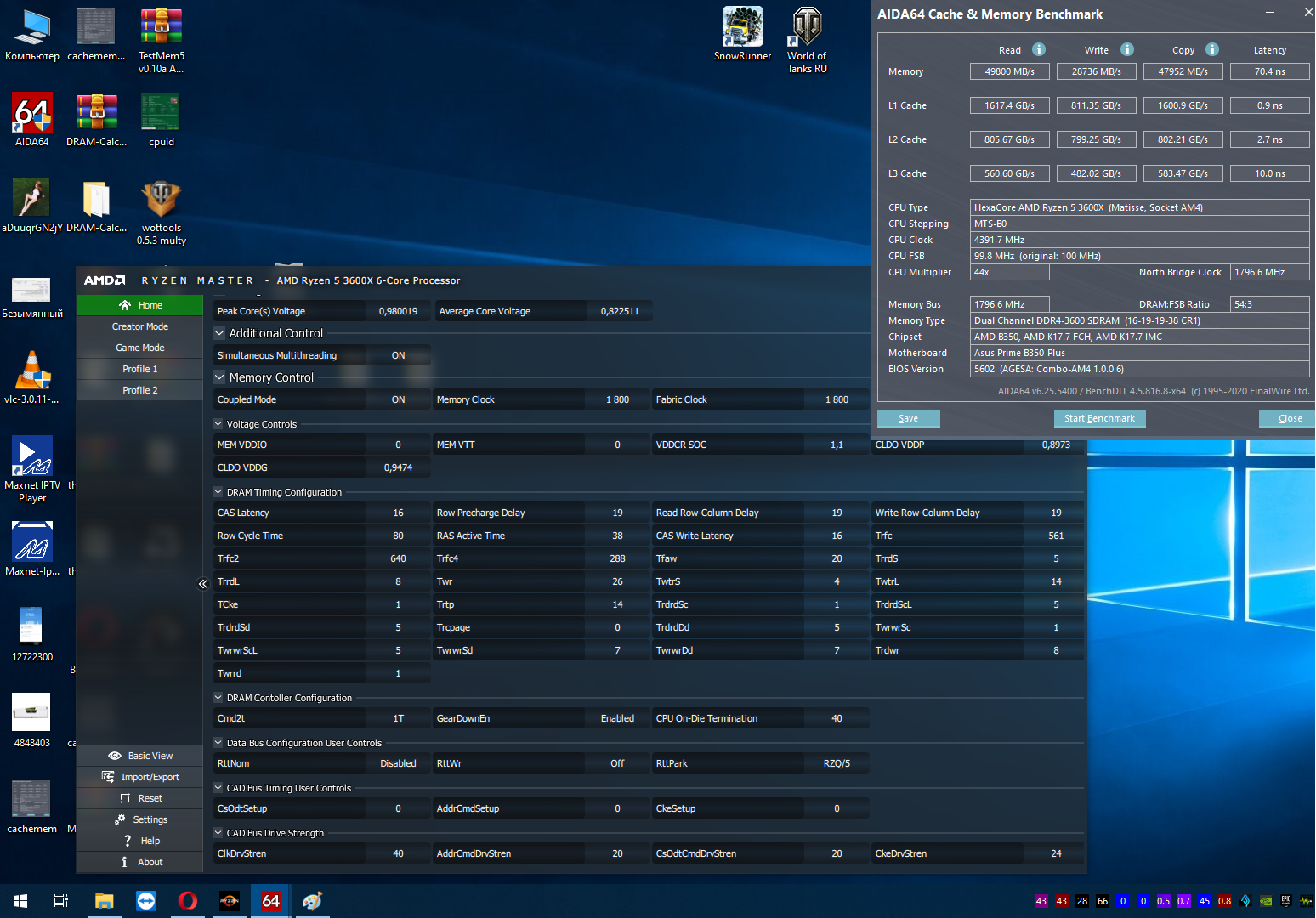Toggle Simultaneous Multithreading ON value

[398, 355]
